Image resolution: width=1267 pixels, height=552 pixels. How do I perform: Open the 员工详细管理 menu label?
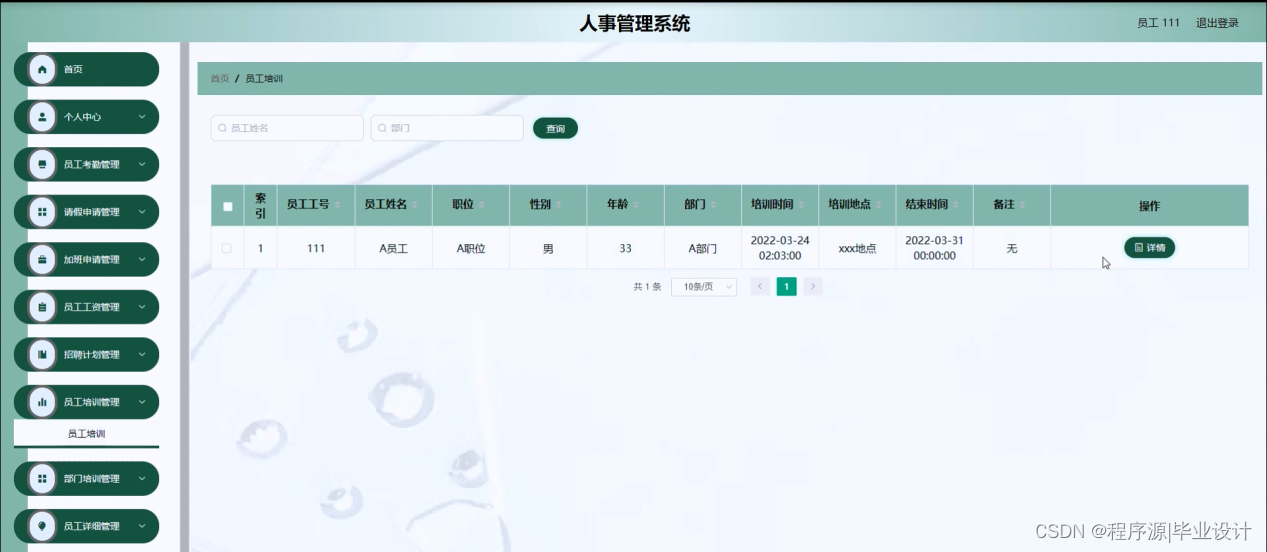click(x=91, y=526)
